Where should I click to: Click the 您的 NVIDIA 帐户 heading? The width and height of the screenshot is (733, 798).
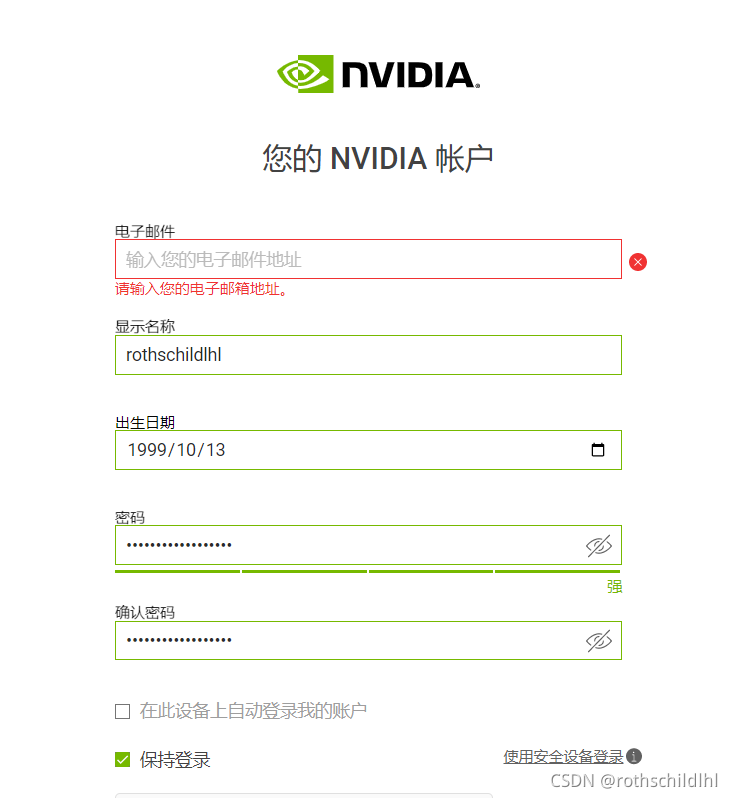pyautogui.click(x=378, y=158)
